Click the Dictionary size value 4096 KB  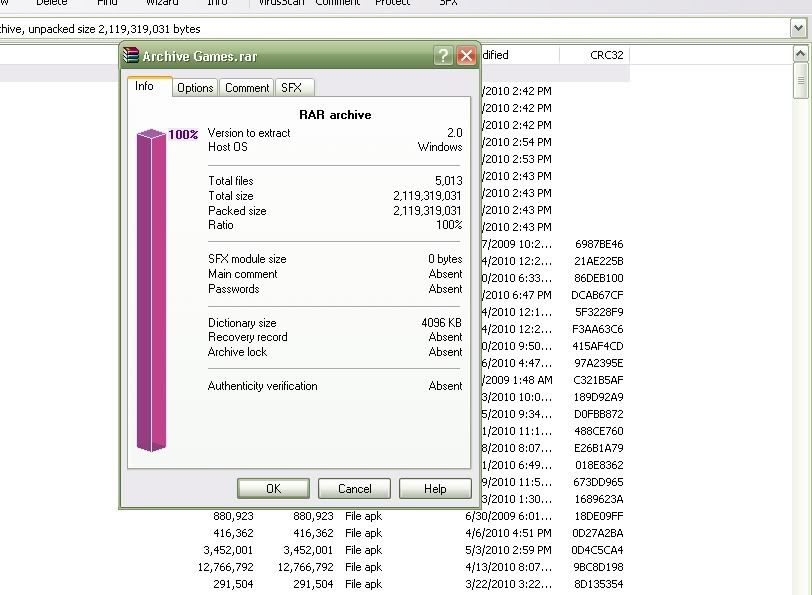pos(441,323)
